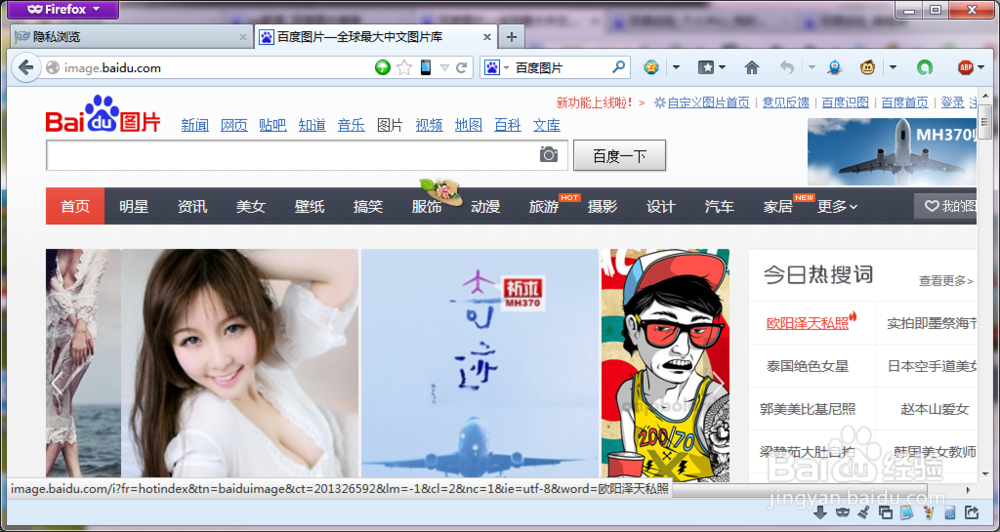The height and width of the screenshot is (532, 1000).
Task: Click the green circular toolbar icon
Action: [925, 67]
